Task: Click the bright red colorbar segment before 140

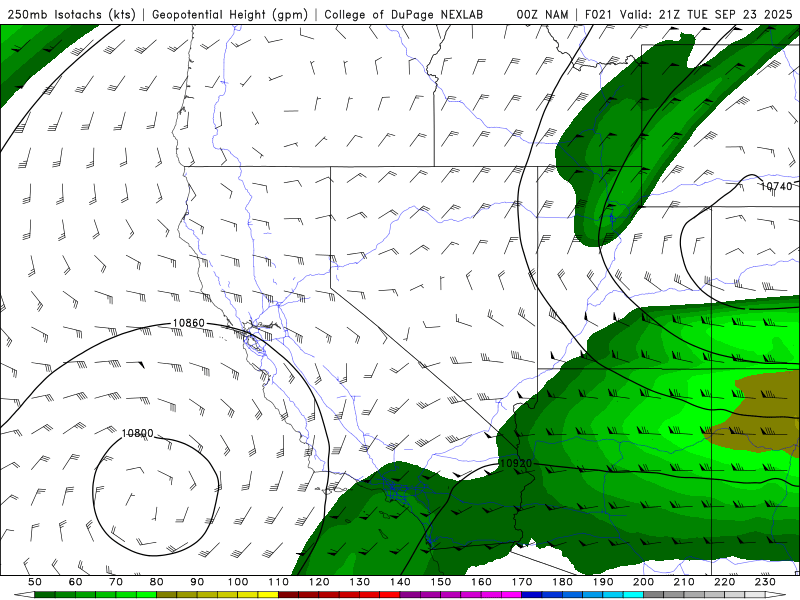Action: tap(390, 595)
